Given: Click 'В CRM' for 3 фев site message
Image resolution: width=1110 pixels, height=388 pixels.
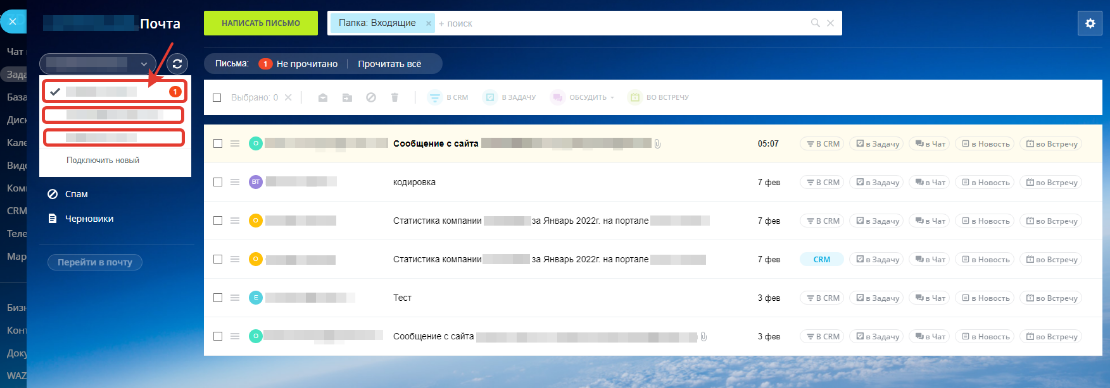Looking at the screenshot, I should 822,336.
